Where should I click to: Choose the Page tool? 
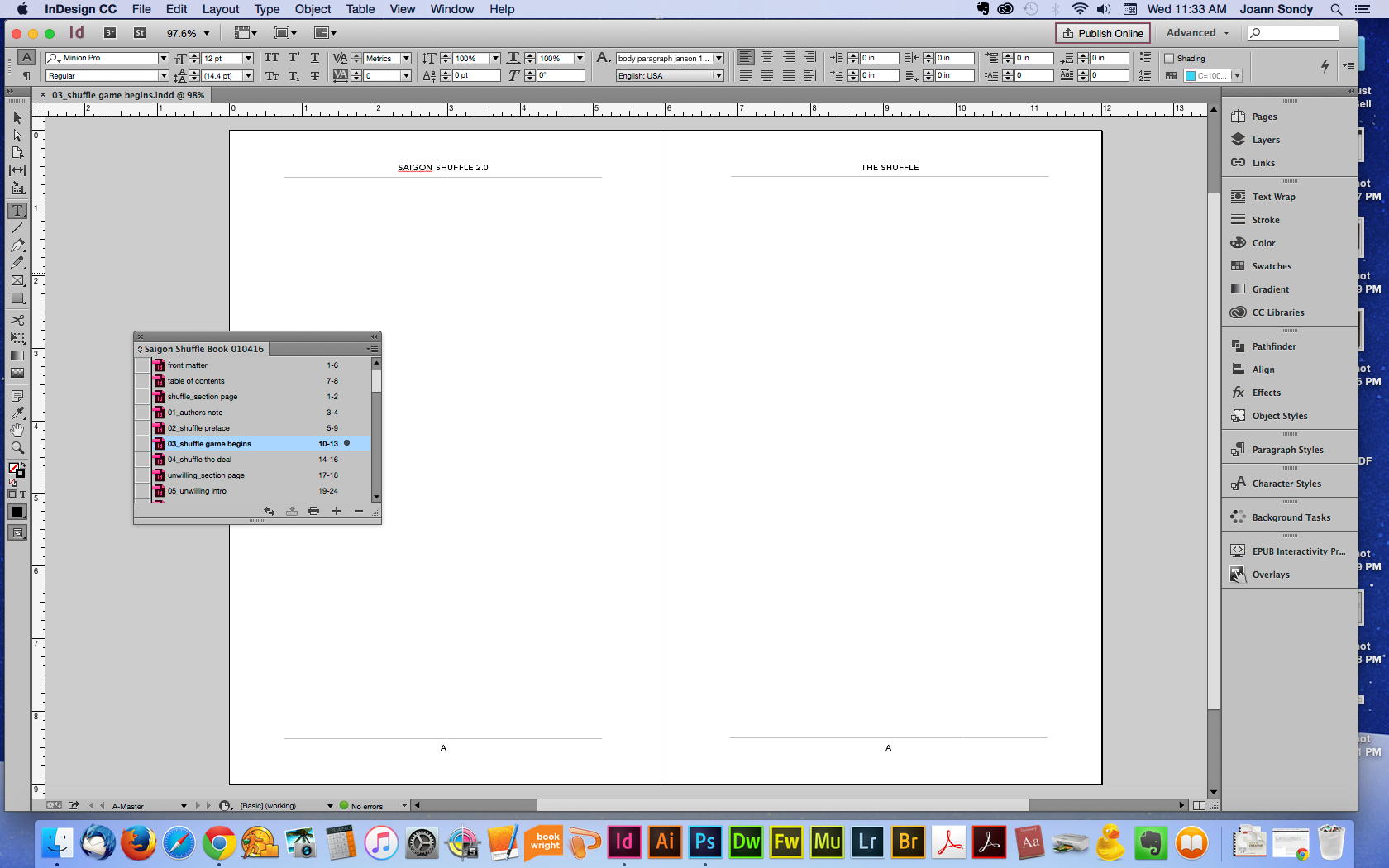17,153
